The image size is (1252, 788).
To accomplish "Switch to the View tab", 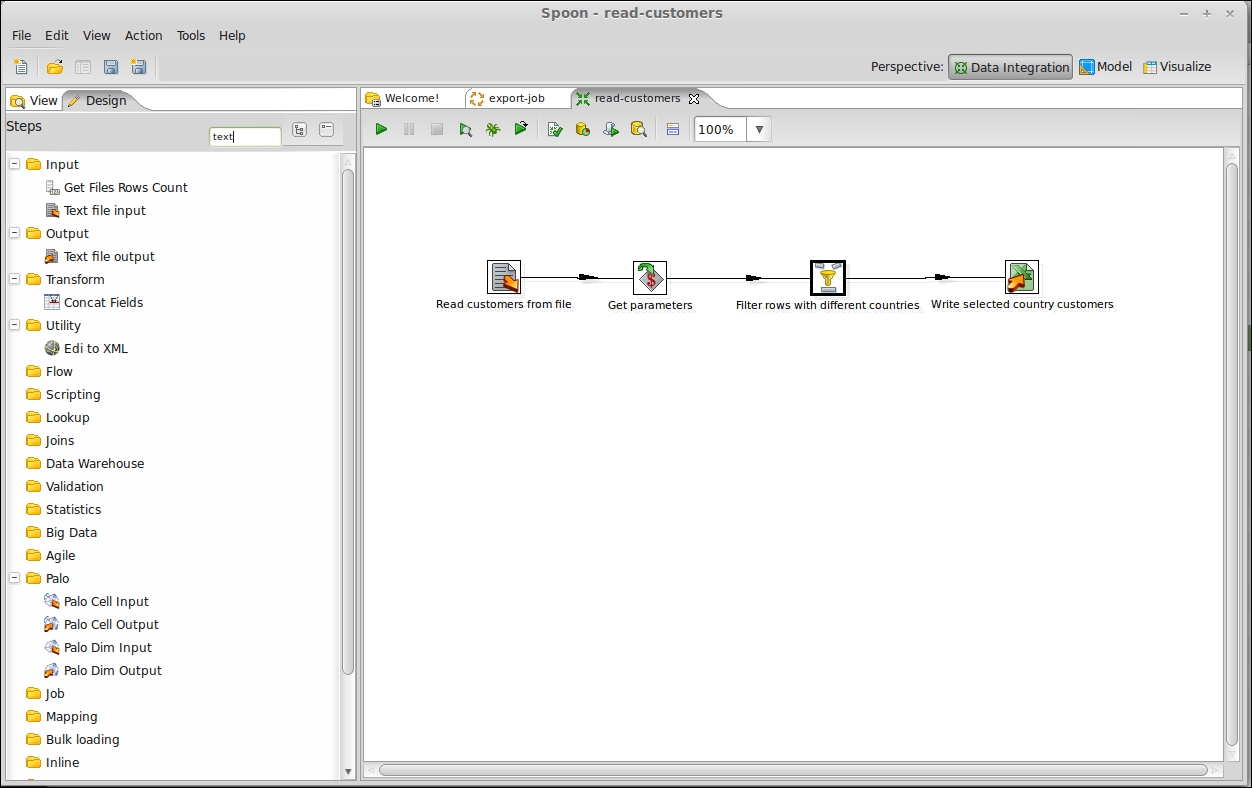I will coord(34,100).
